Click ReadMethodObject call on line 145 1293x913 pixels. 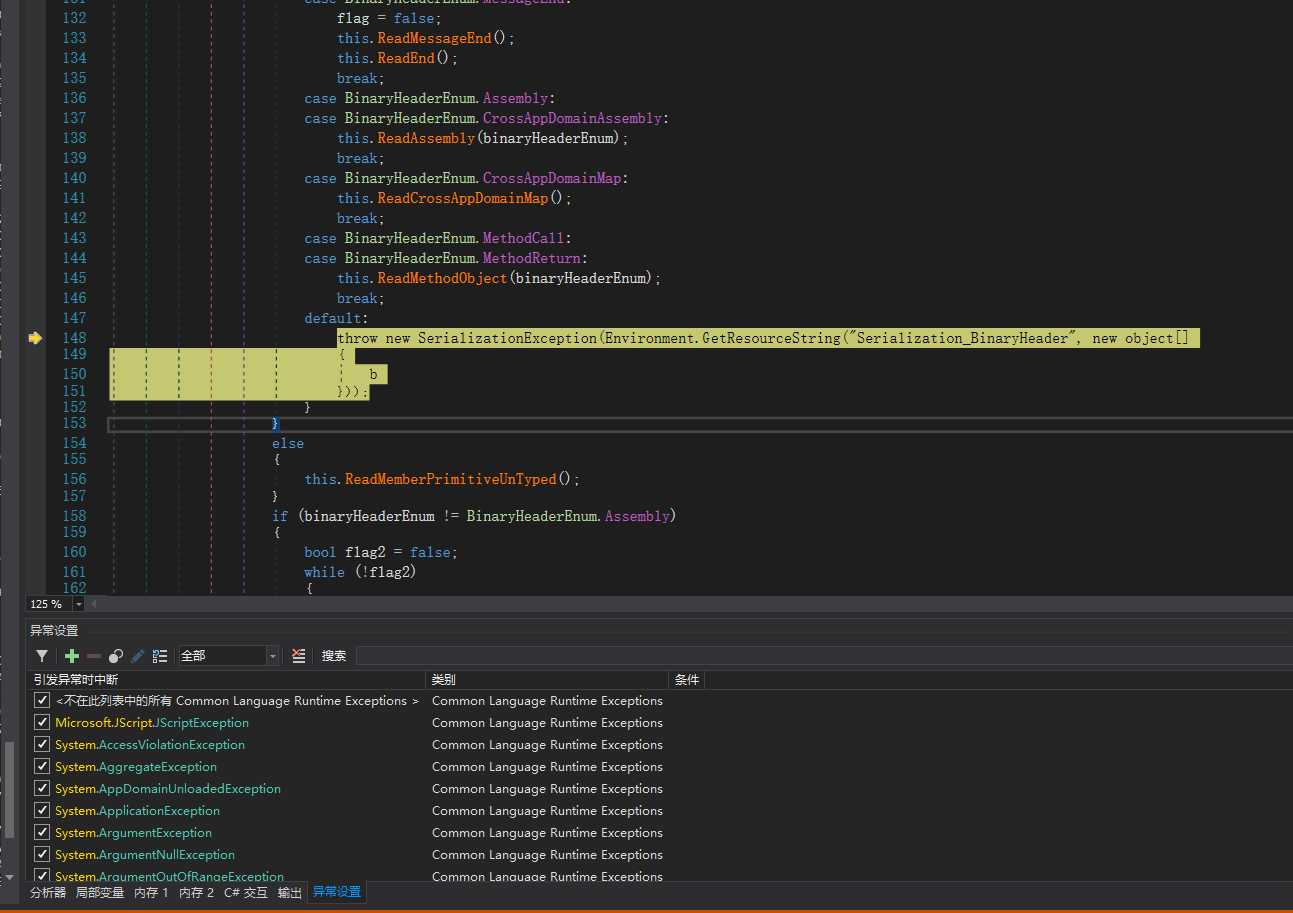(x=442, y=278)
